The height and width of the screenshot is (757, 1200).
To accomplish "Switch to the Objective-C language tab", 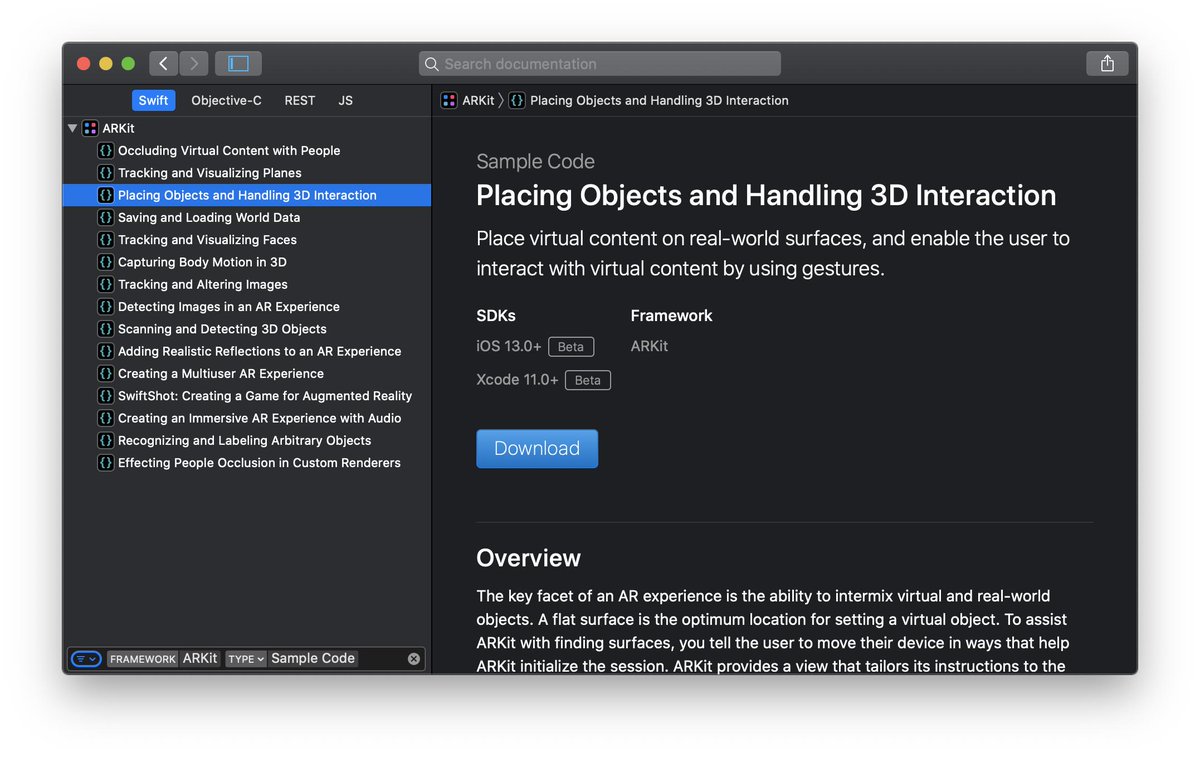I will (226, 100).
